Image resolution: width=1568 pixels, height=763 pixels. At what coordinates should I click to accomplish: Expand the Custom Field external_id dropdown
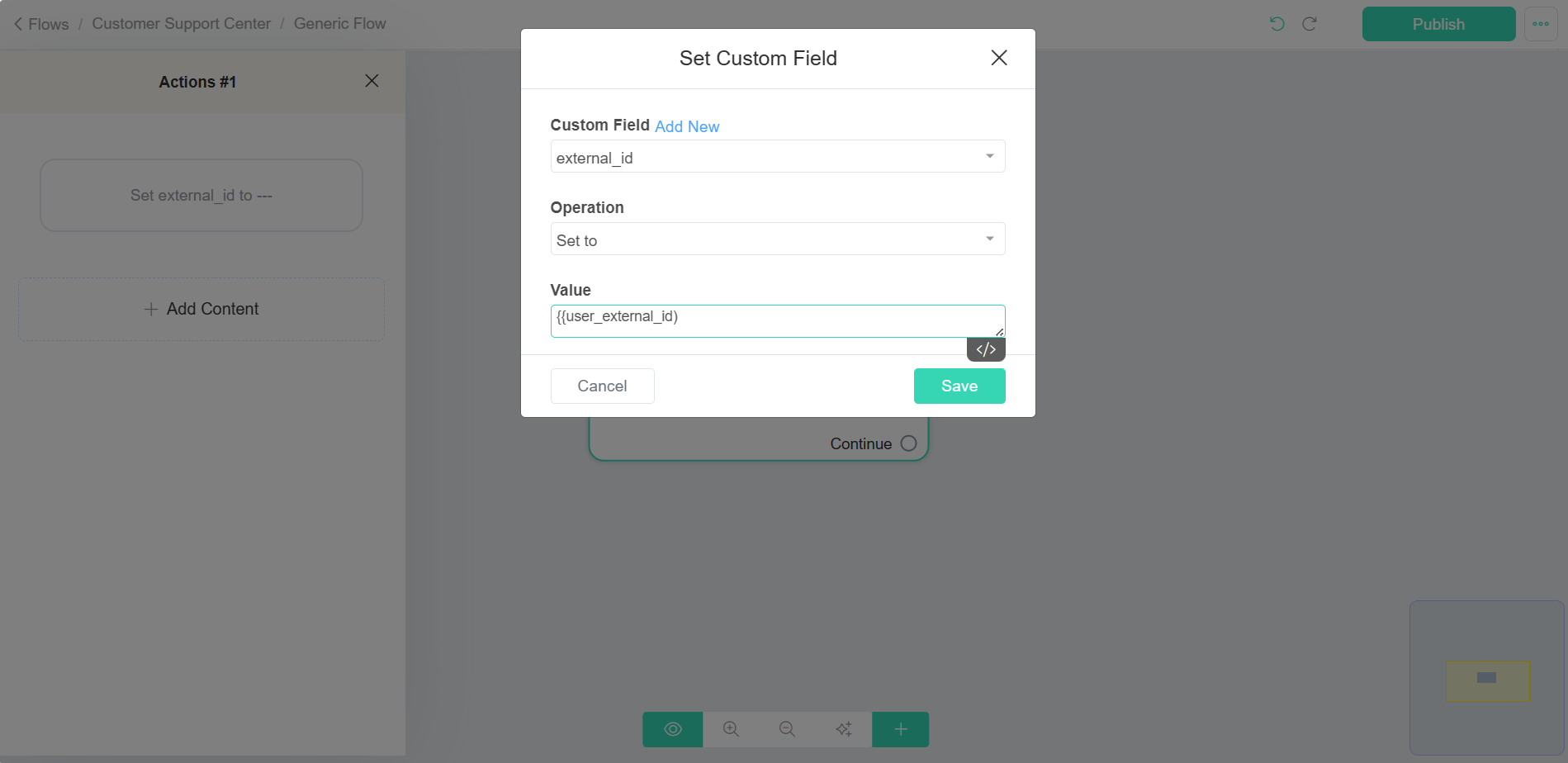(778, 157)
